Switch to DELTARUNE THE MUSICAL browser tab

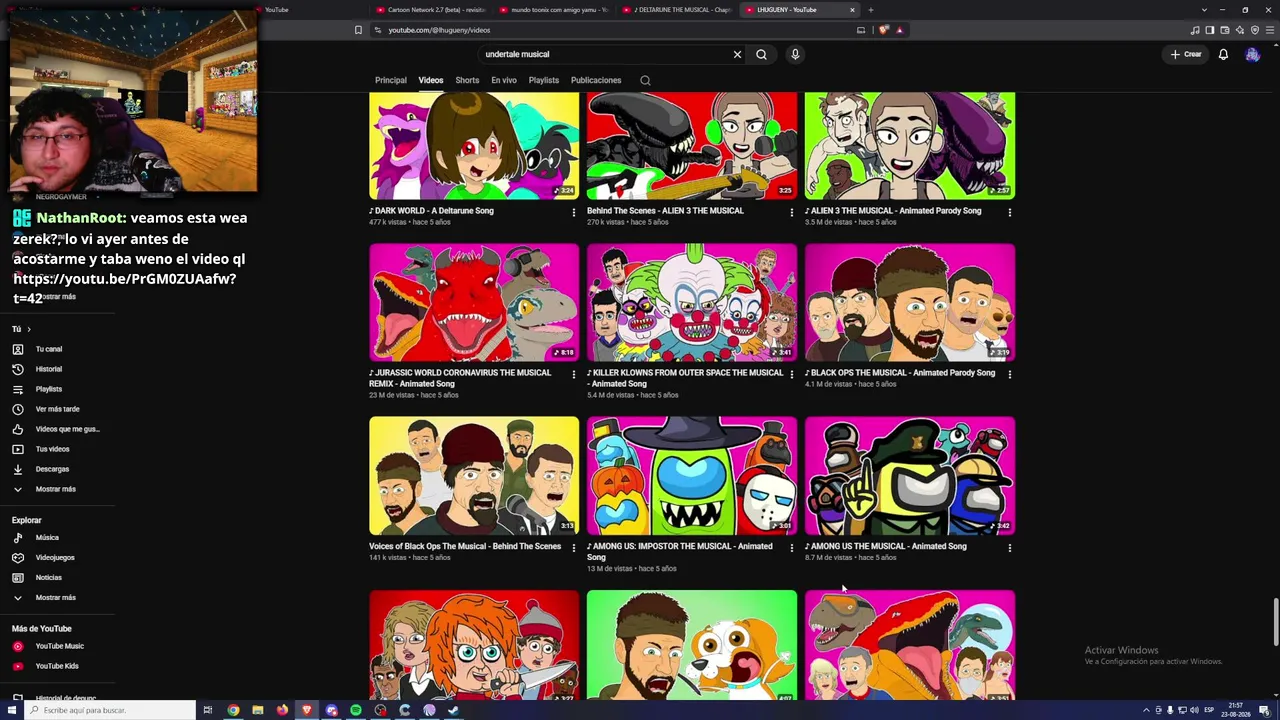click(x=678, y=10)
